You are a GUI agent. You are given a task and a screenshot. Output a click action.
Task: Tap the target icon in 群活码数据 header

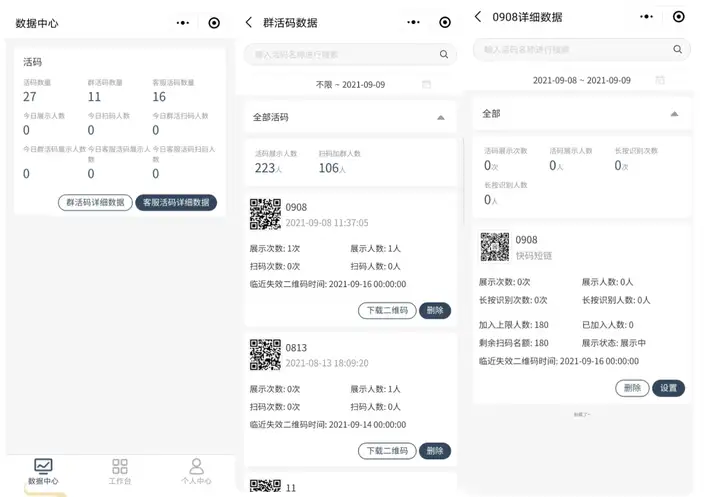point(445,22)
